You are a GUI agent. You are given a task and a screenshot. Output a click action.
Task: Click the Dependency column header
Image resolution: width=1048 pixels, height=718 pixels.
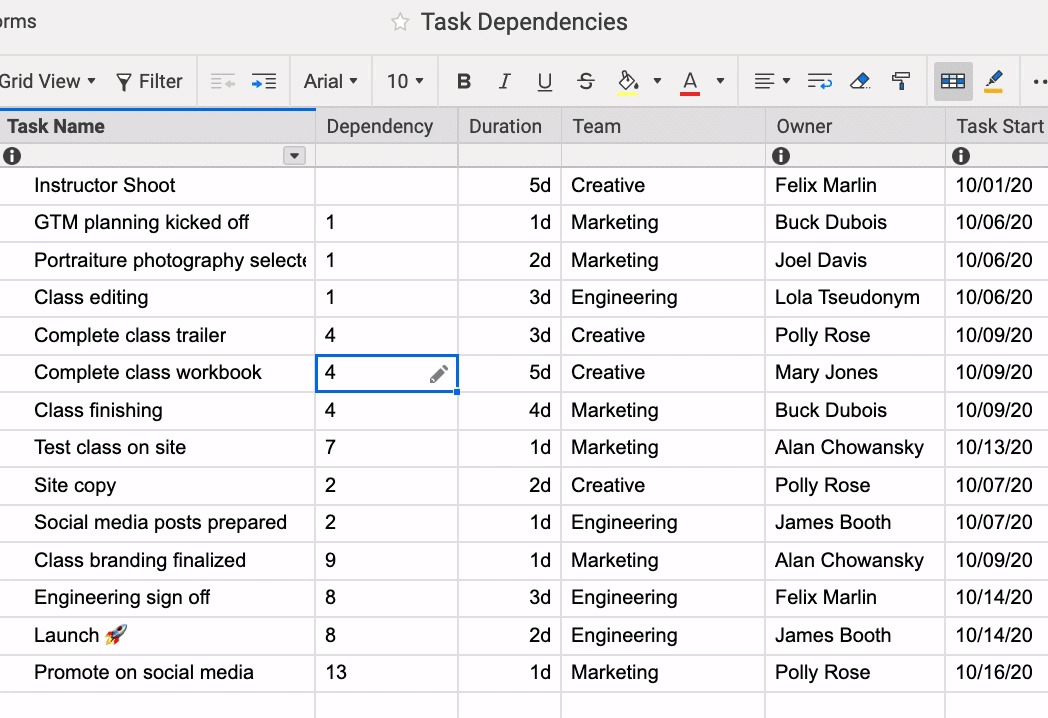(380, 126)
